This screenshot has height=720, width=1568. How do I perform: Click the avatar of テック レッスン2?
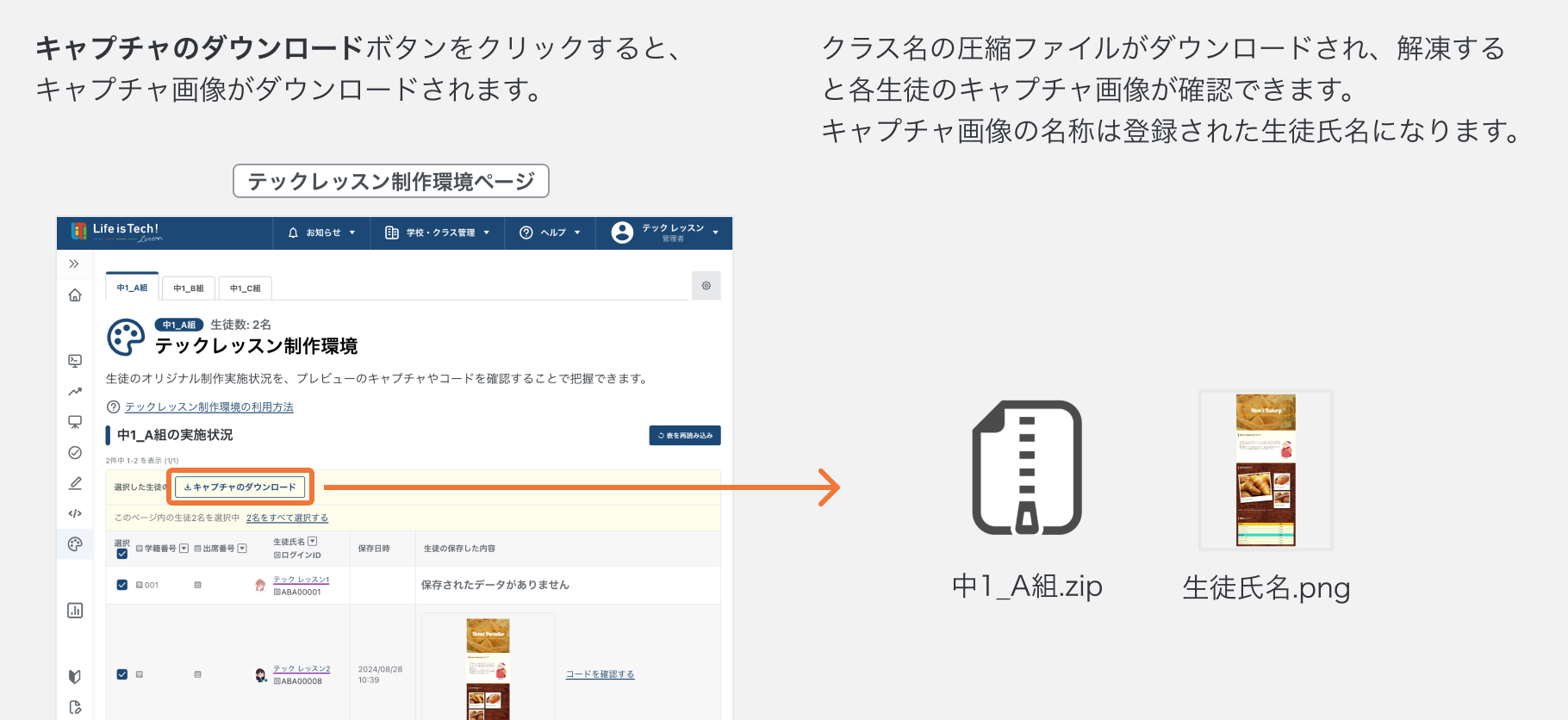[261, 675]
